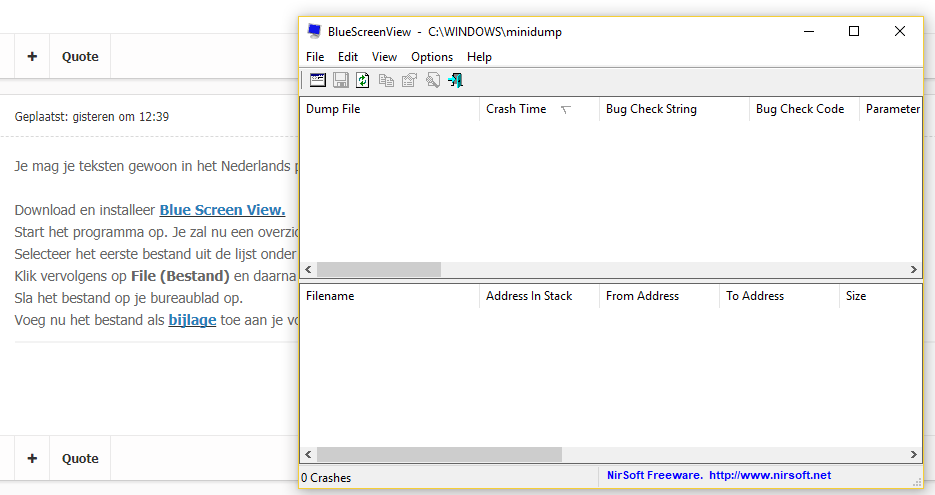Open the bijlage link in forum post

[x=192, y=320]
